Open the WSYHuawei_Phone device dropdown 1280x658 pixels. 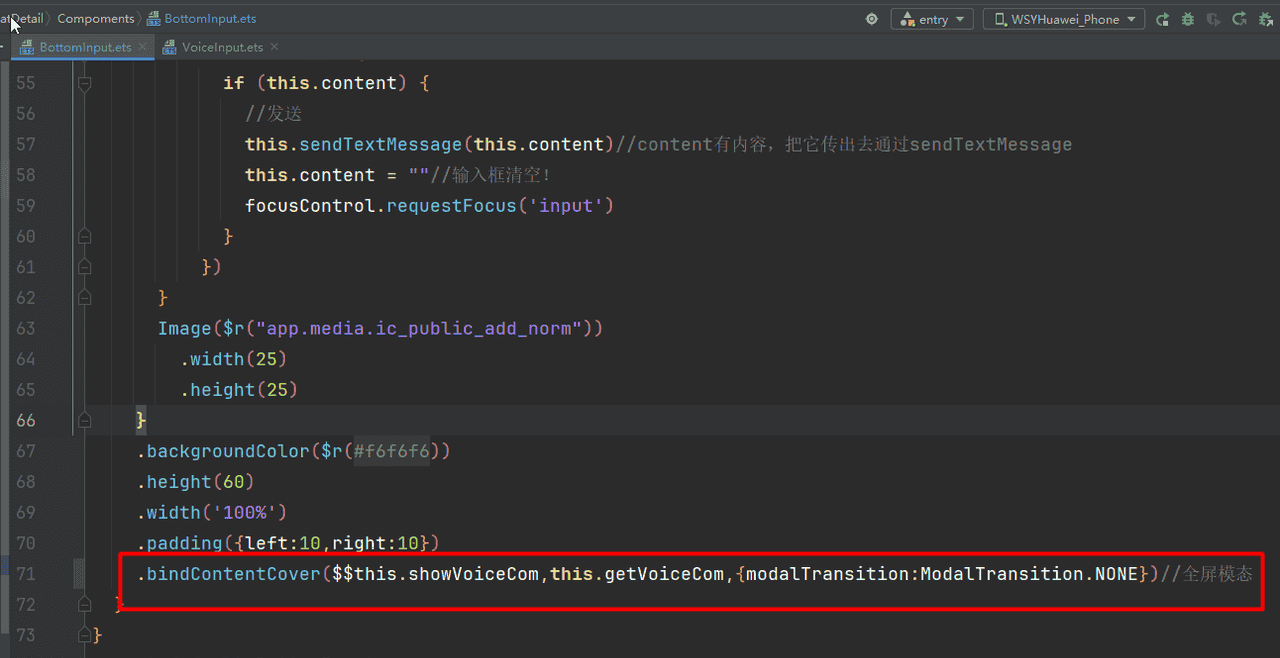[x=1064, y=19]
